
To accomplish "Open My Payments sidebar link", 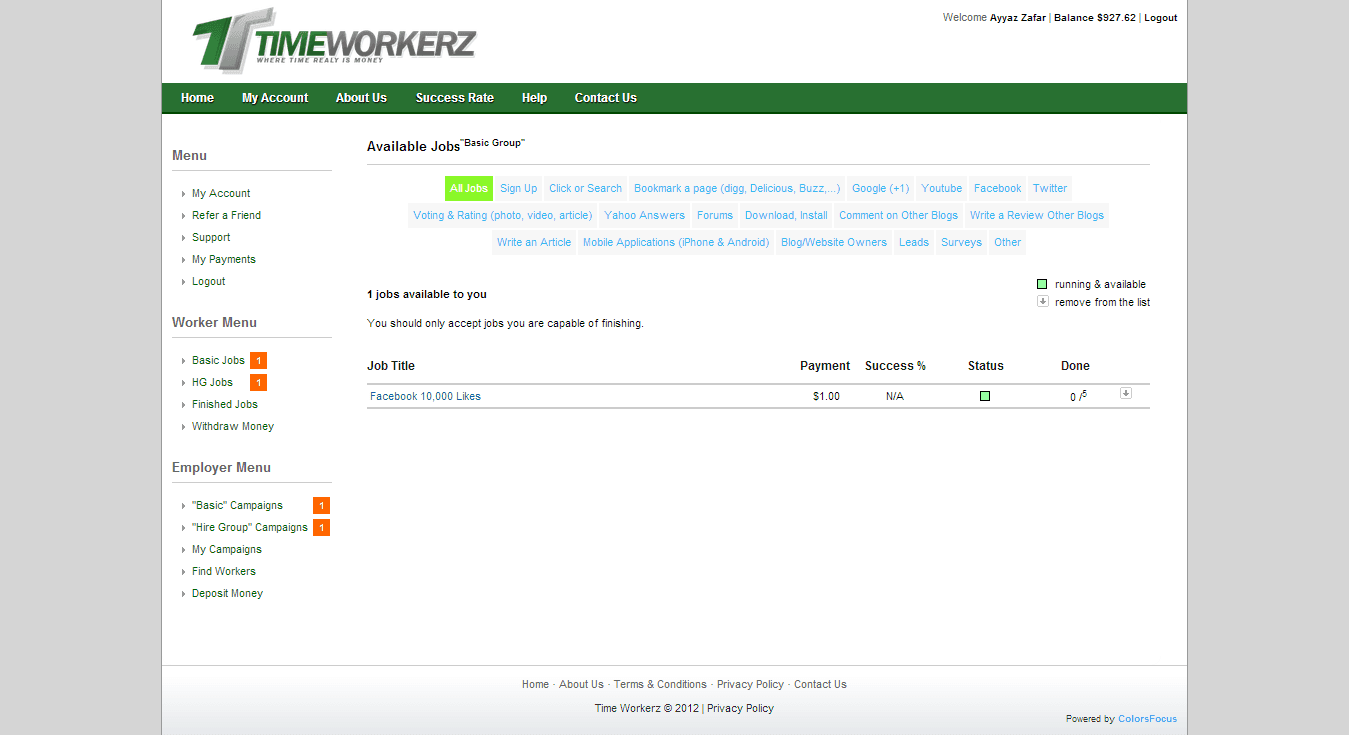I will click(224, 260).
